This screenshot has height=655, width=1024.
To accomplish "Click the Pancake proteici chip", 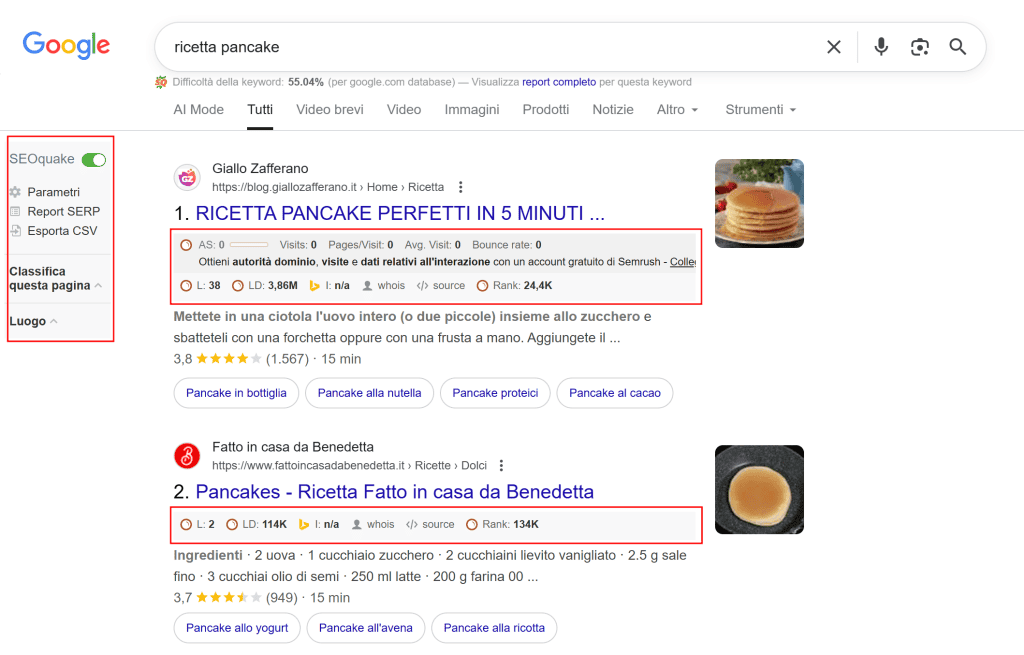I will pos(495,393).
